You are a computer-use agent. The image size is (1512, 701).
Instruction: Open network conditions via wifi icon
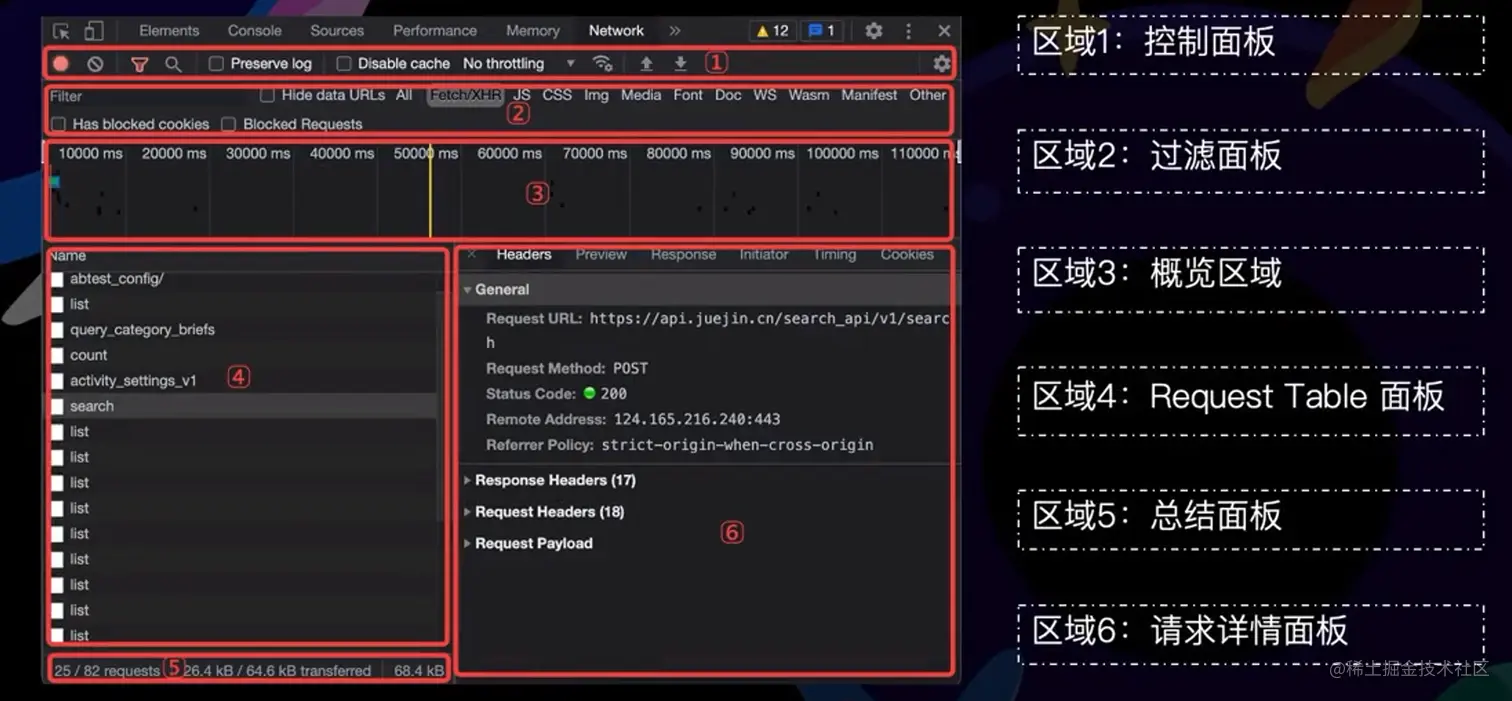pos(602,63)
